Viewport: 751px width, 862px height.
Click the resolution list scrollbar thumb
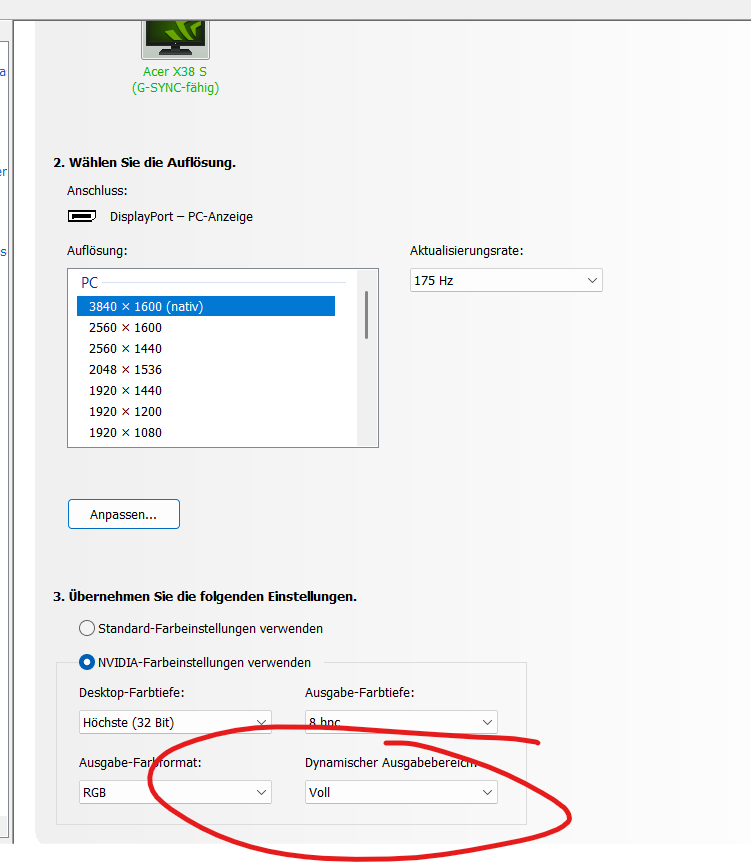click(x=366, y=315)
